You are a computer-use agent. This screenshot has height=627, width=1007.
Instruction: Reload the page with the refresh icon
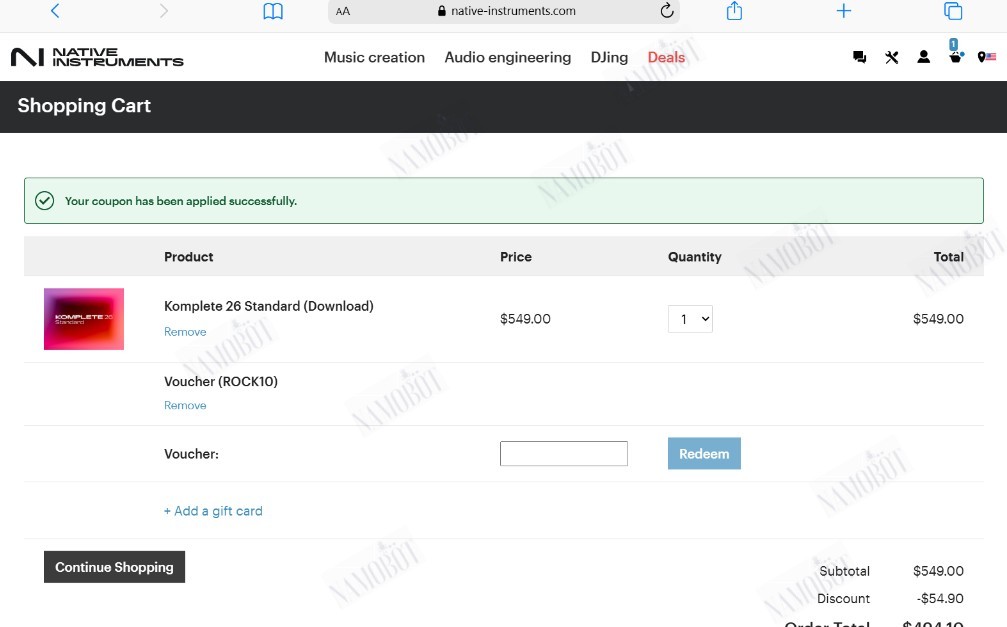[667, 10]
